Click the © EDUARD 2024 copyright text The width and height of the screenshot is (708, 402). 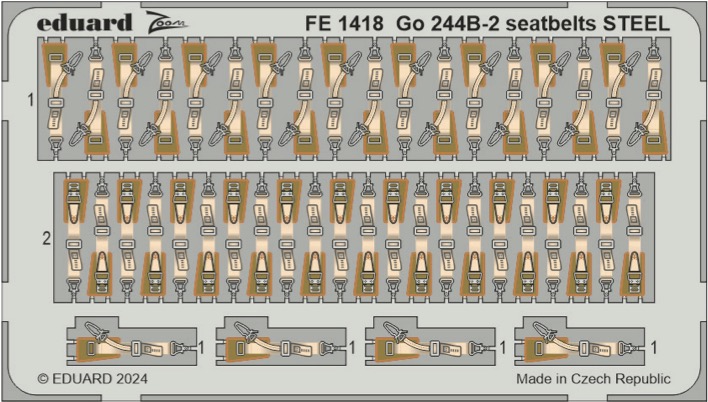click(x=93, y=379)
